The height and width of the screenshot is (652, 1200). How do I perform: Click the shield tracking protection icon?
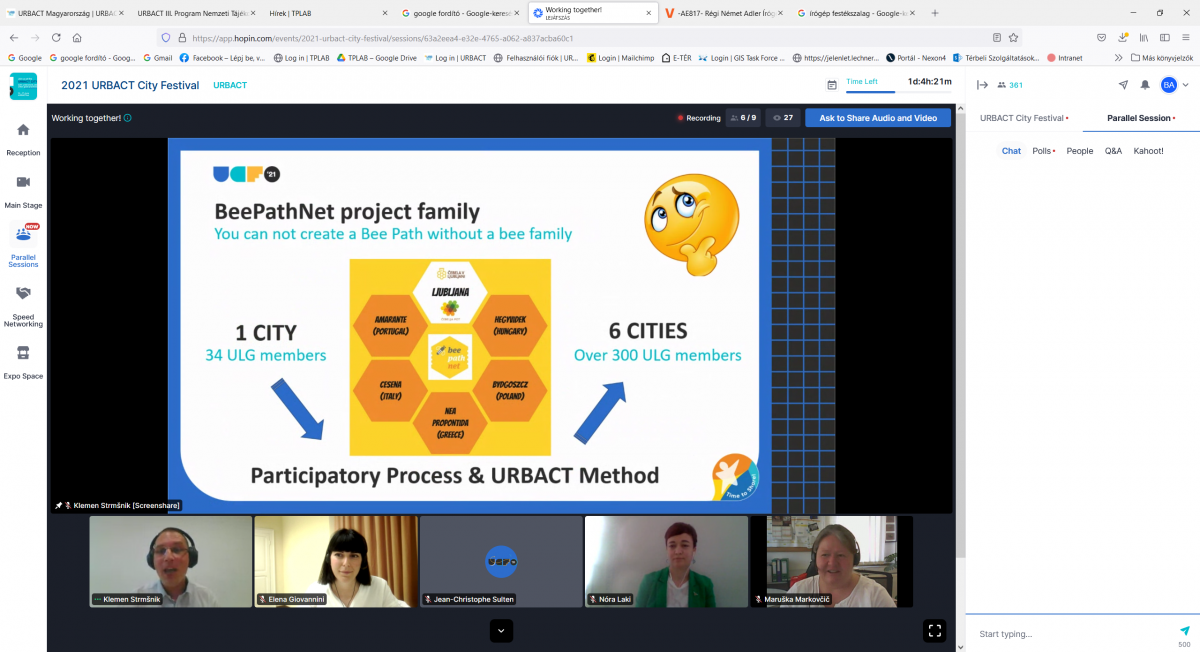(x=165, y=38)
